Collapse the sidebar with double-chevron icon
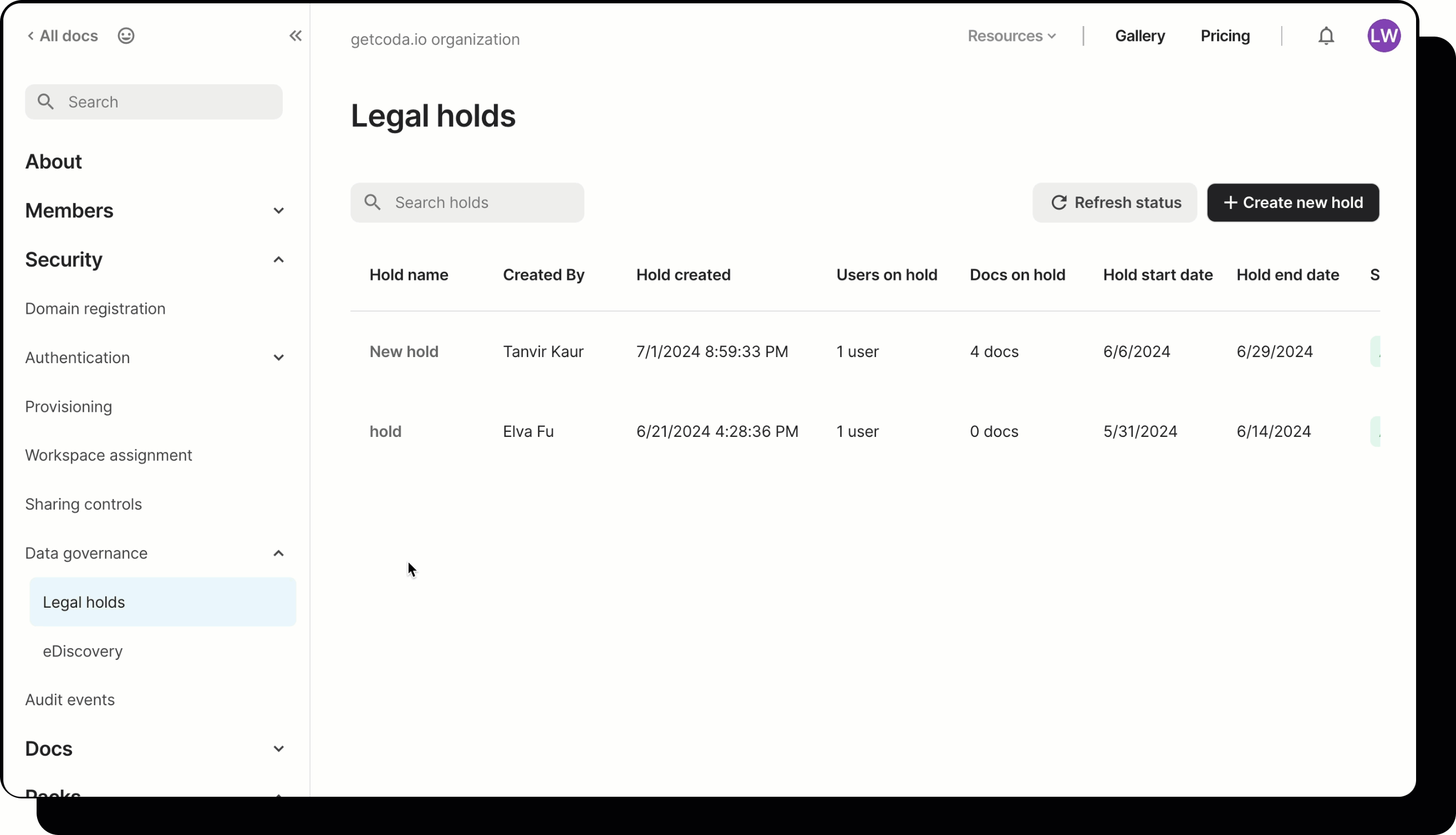 point(296,36)
